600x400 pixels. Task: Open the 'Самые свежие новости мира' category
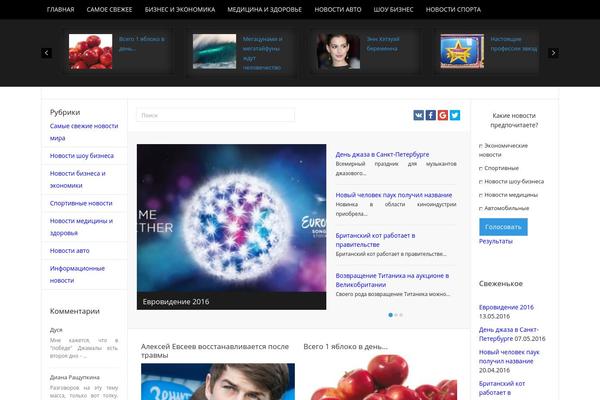pos(84,132)
